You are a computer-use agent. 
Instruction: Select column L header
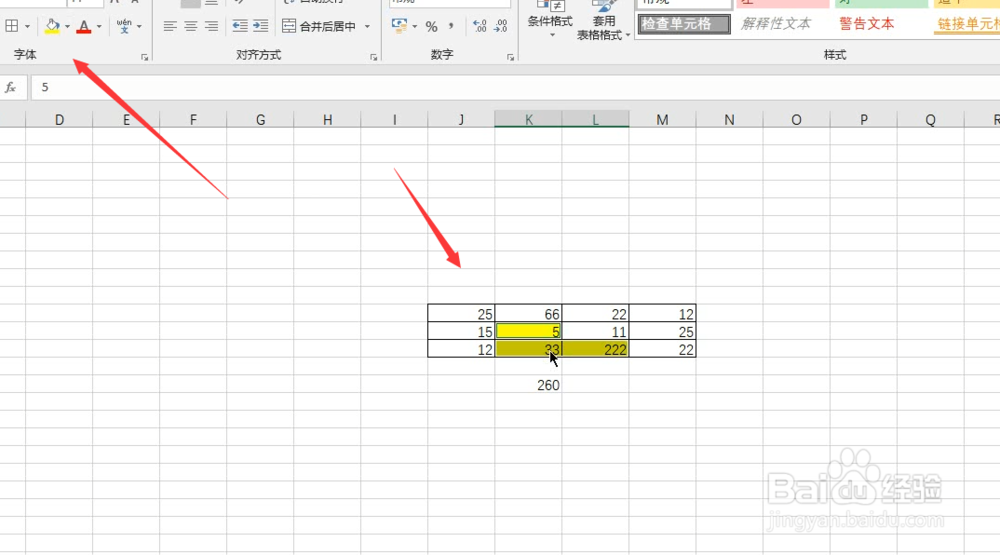[595, 119]
